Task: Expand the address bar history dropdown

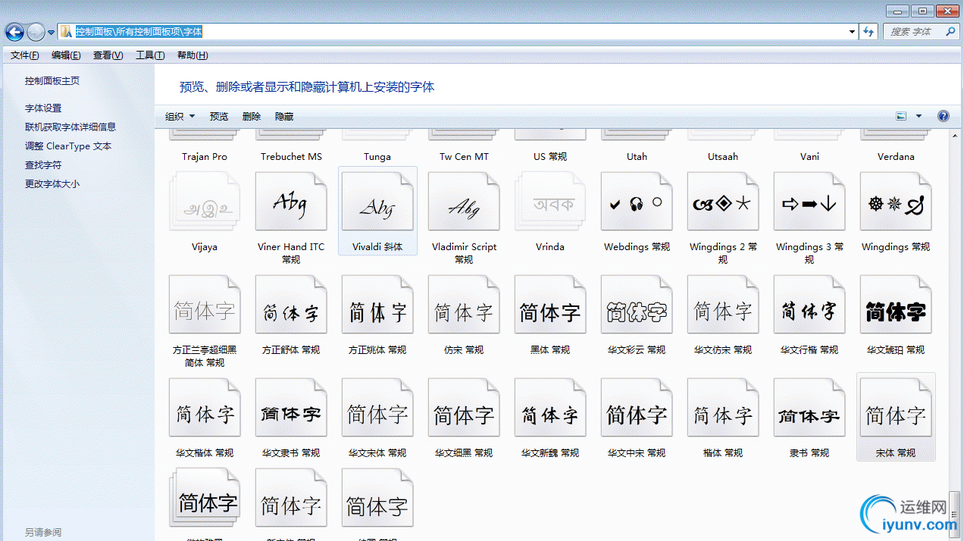Action: 852,31
